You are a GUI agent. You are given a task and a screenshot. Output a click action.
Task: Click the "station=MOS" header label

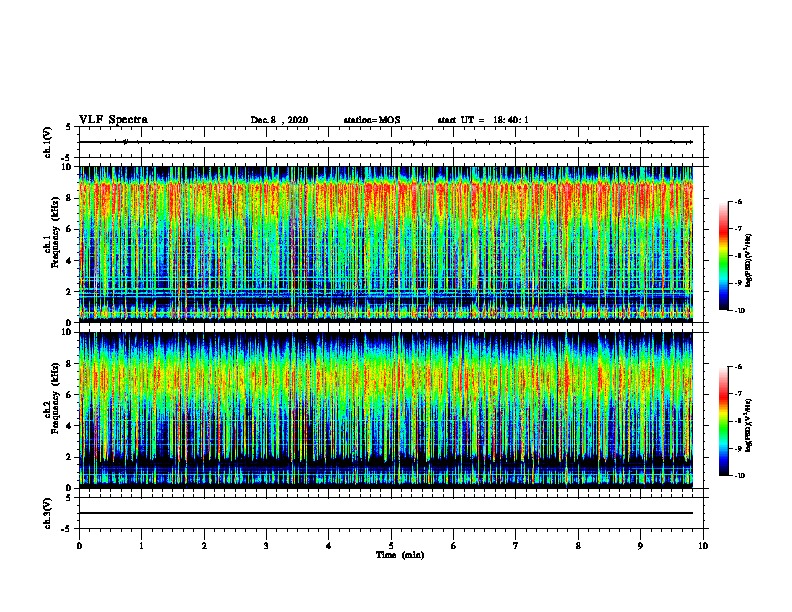372,120
